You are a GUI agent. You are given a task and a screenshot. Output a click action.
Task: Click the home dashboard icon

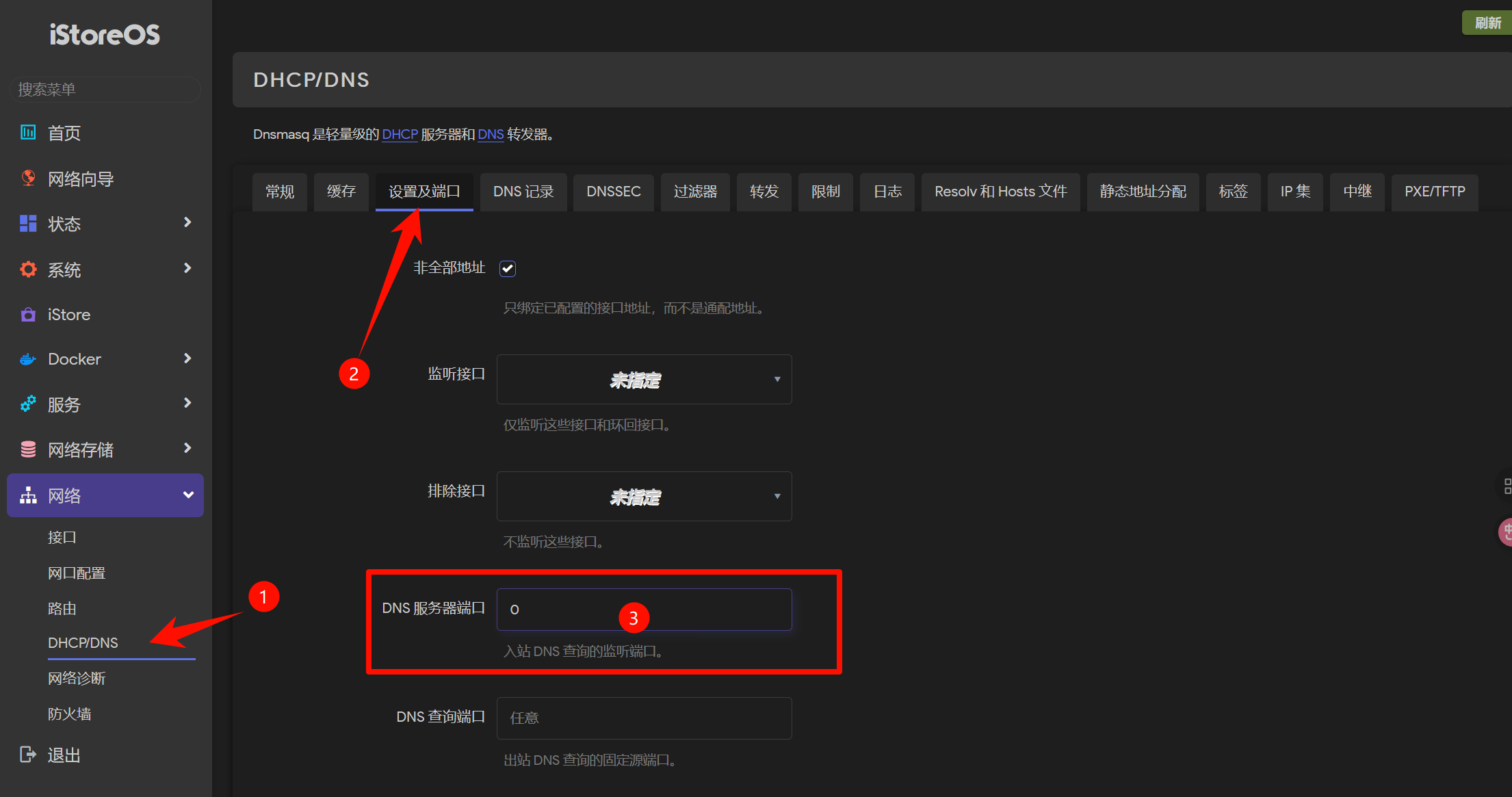pyautogui.click(x=28, y=133)
